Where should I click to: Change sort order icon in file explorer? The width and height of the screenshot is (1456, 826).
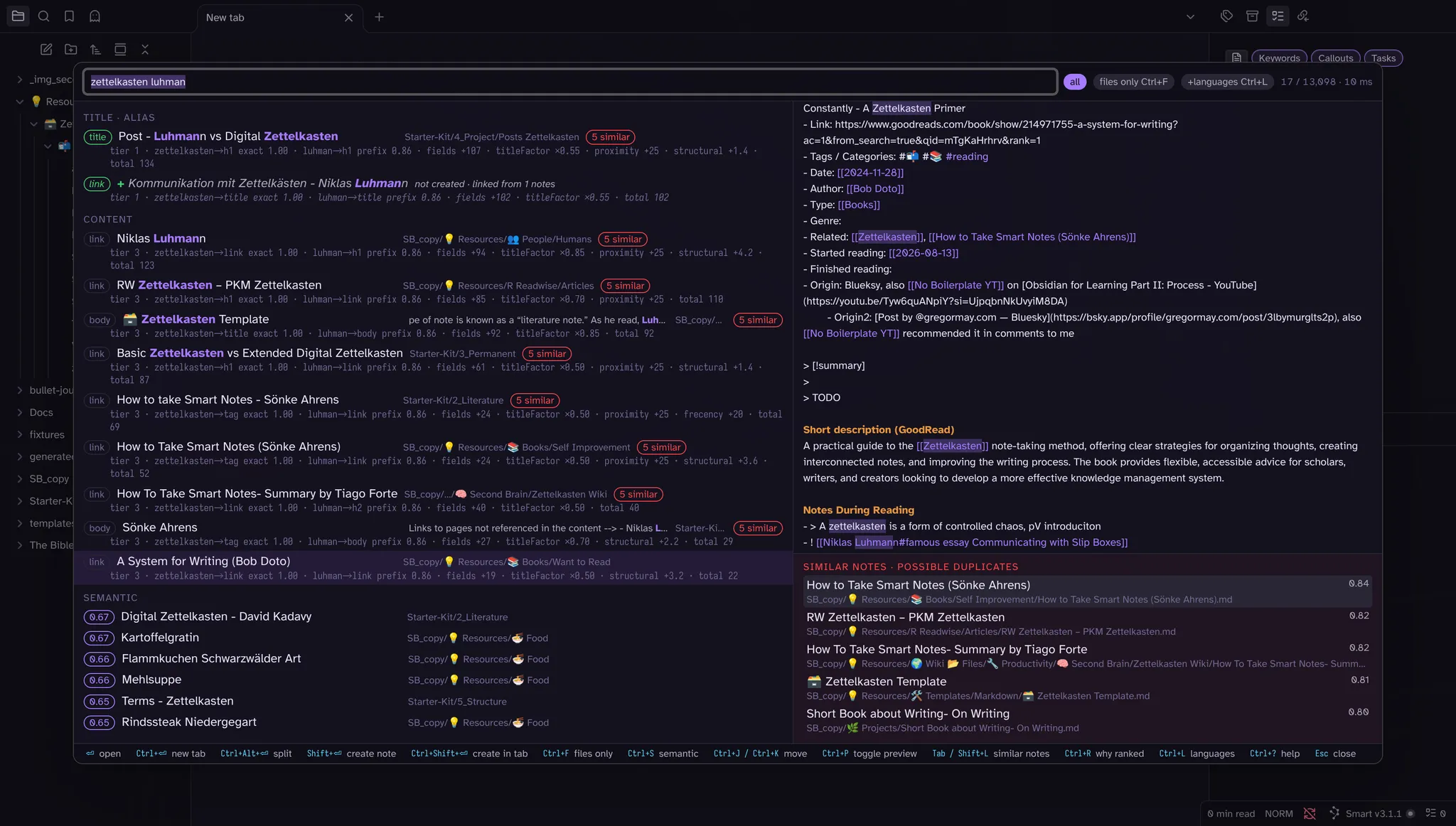(95, 49)
